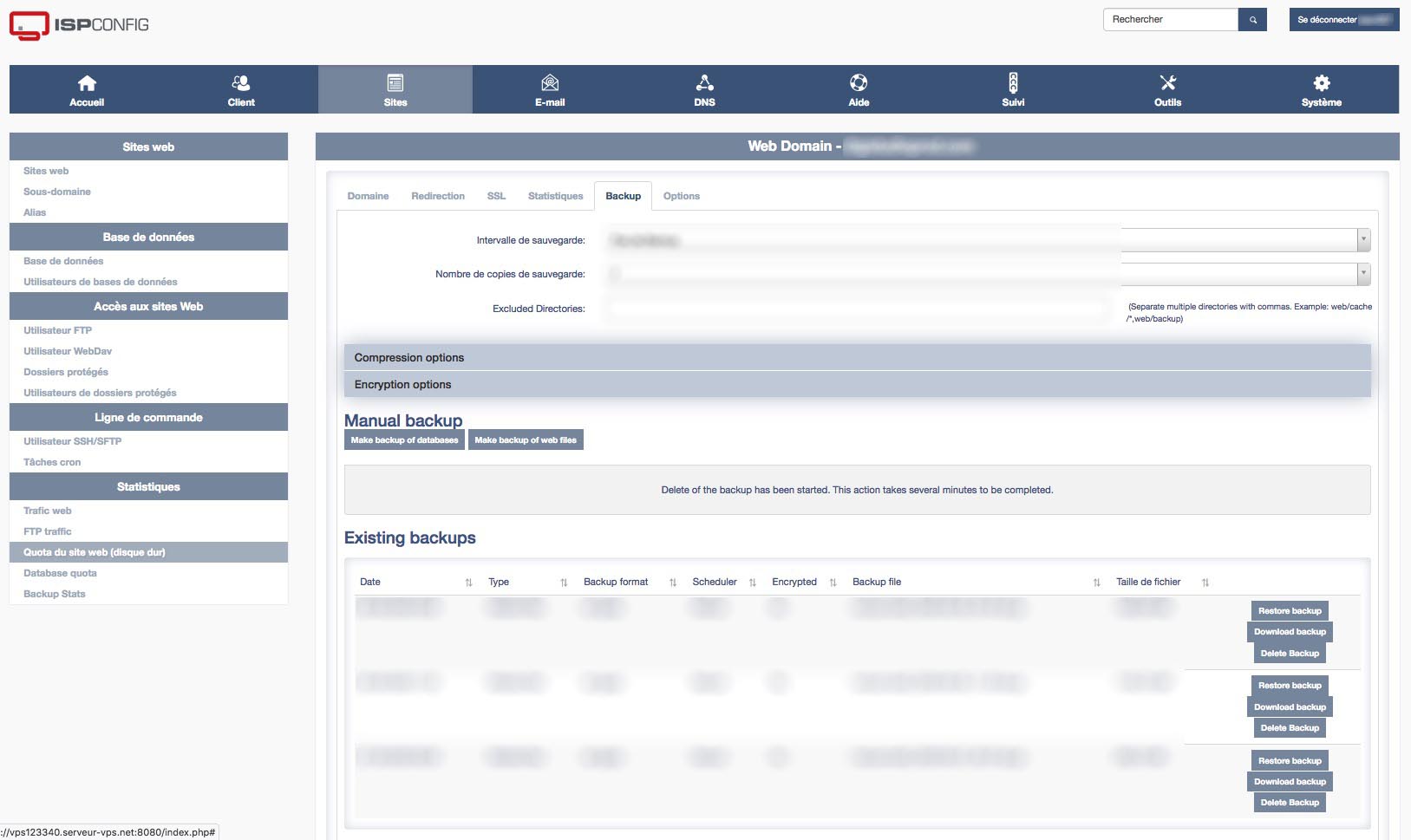This screenshot has height=840, width=1411.
Task: Restore the first backup in list
Action: coord(1290,611)
